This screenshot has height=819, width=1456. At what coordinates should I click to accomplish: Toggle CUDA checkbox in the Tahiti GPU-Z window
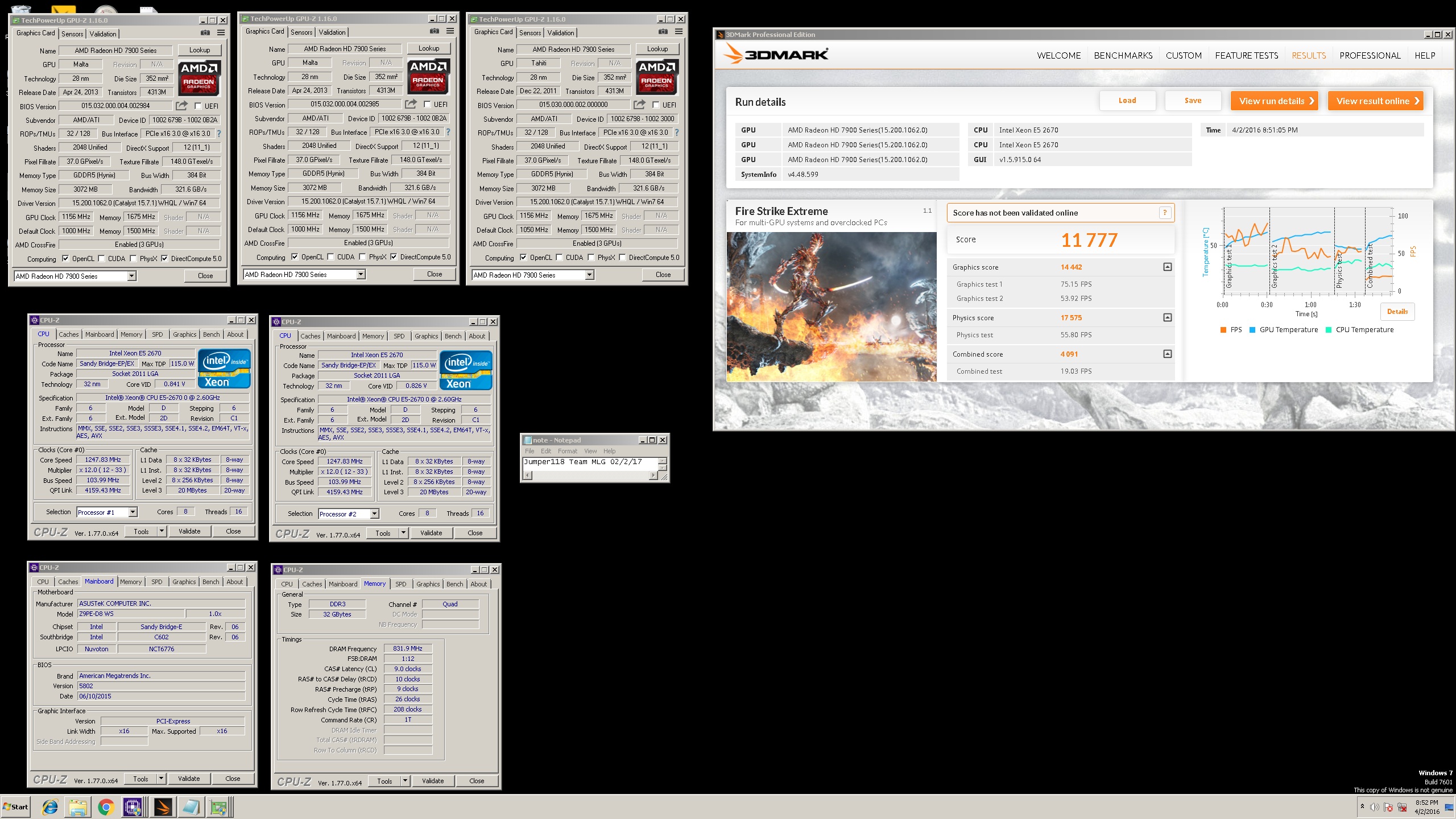pos(559,258)
